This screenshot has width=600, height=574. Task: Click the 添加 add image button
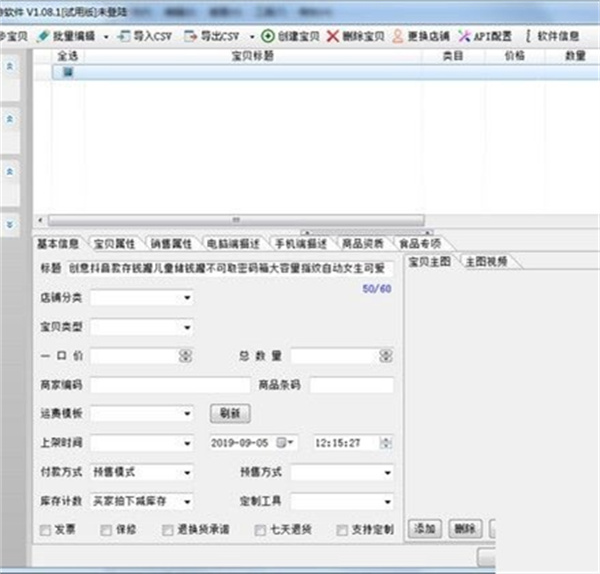[x=426, y=528]
